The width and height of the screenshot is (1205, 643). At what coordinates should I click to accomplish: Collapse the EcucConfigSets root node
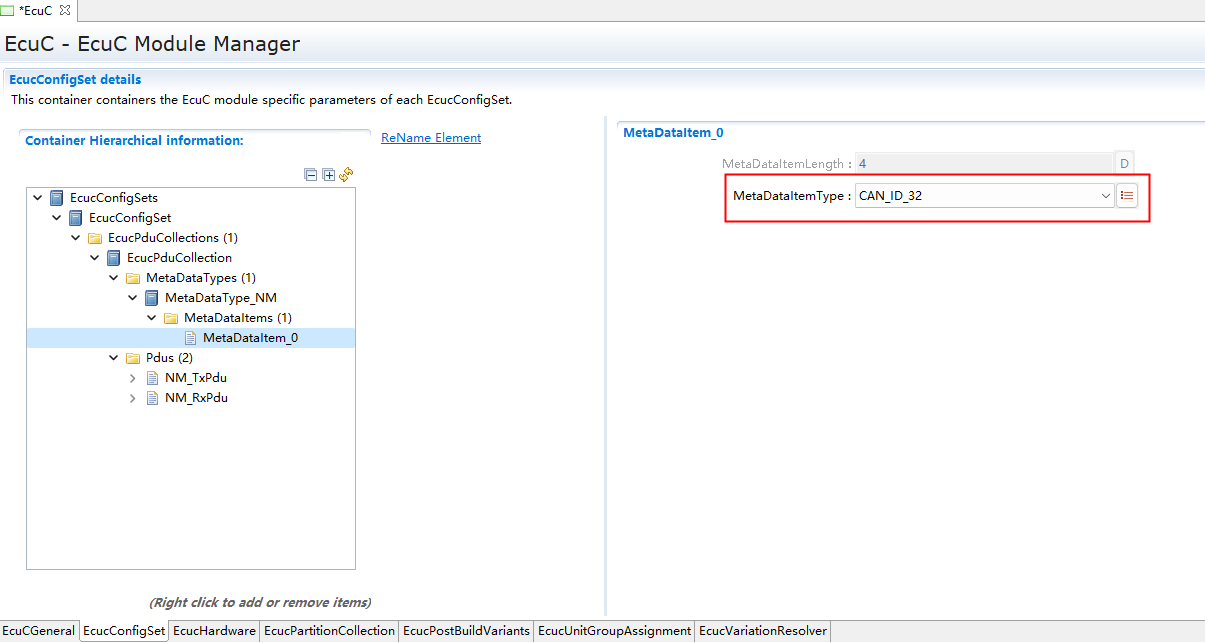pos(38,198)
